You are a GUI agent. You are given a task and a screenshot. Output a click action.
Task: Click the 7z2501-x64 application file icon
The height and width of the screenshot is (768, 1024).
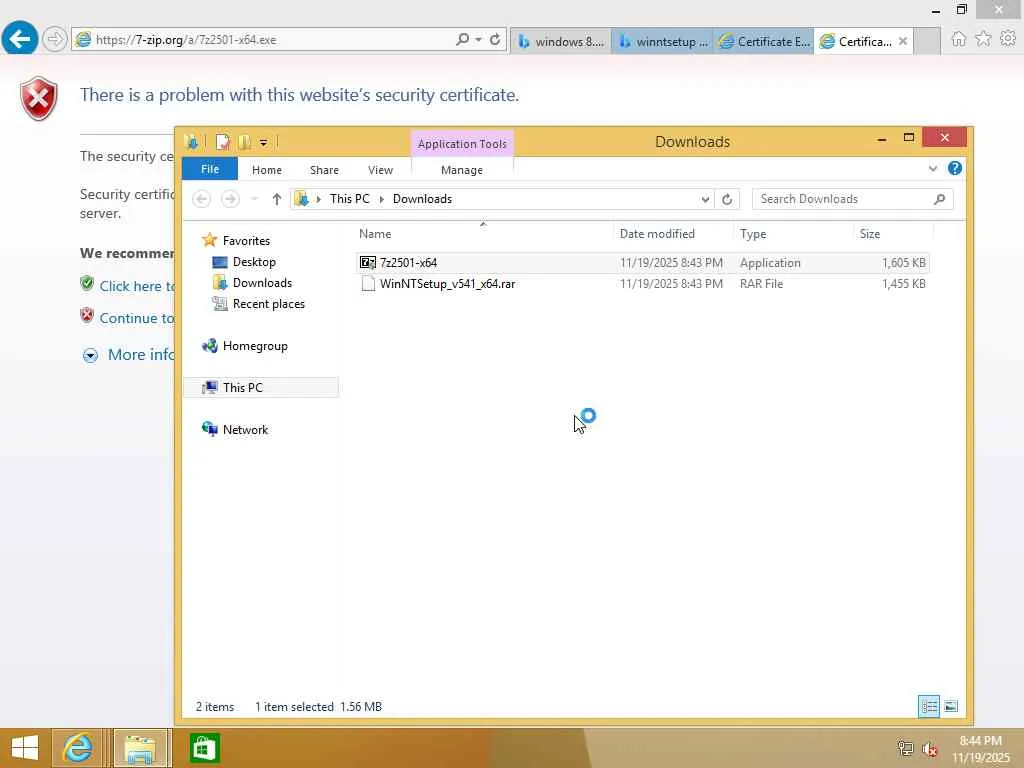click(x=368, y=263)
